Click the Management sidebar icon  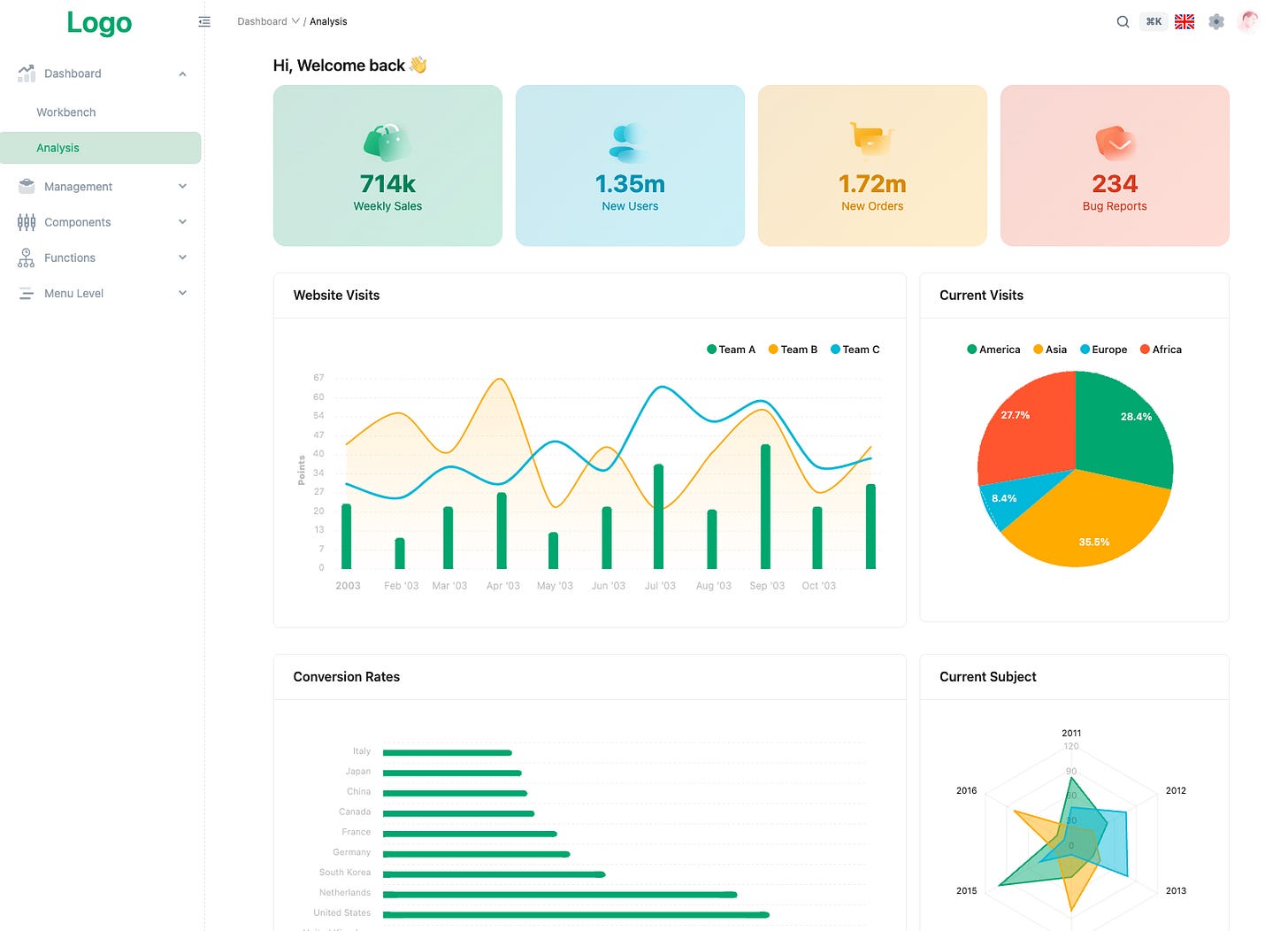click(27, 186)
